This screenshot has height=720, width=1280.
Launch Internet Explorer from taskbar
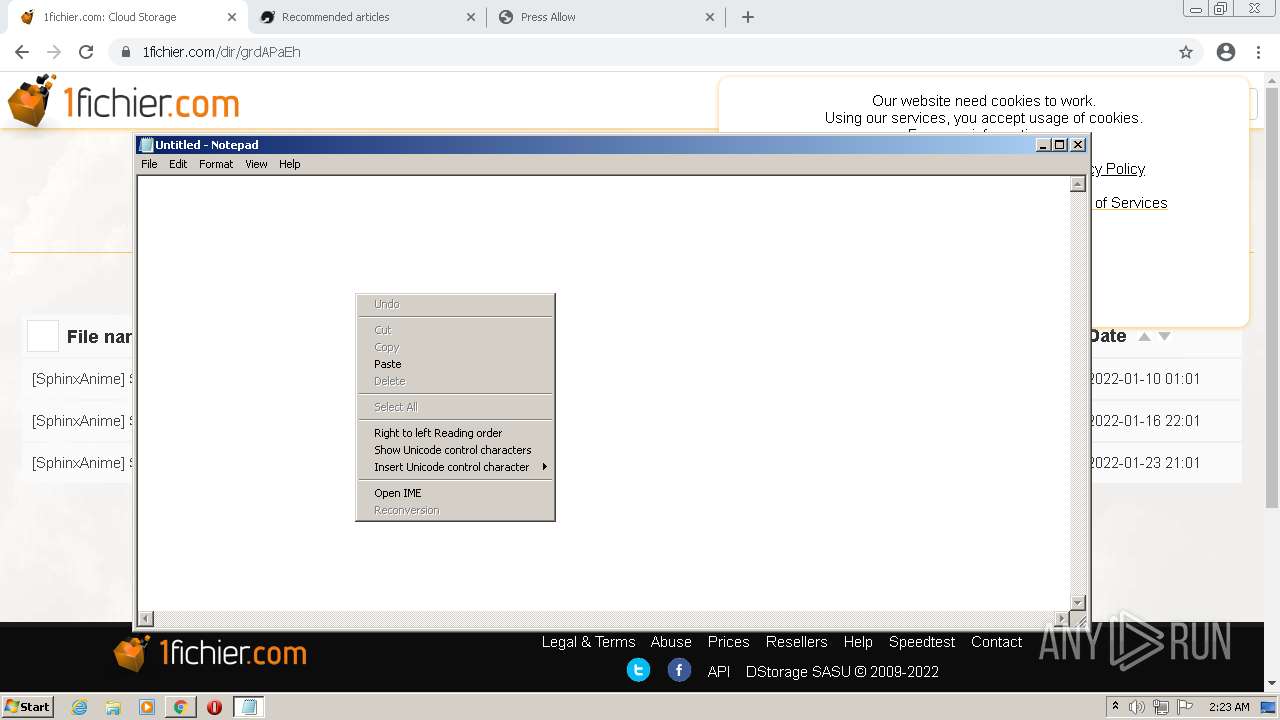[80, 707]
